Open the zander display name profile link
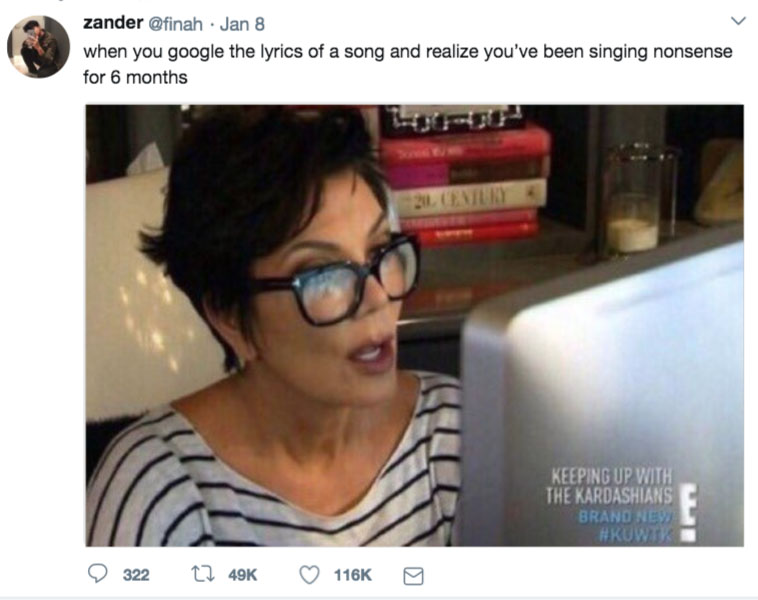 coord(113,23)
